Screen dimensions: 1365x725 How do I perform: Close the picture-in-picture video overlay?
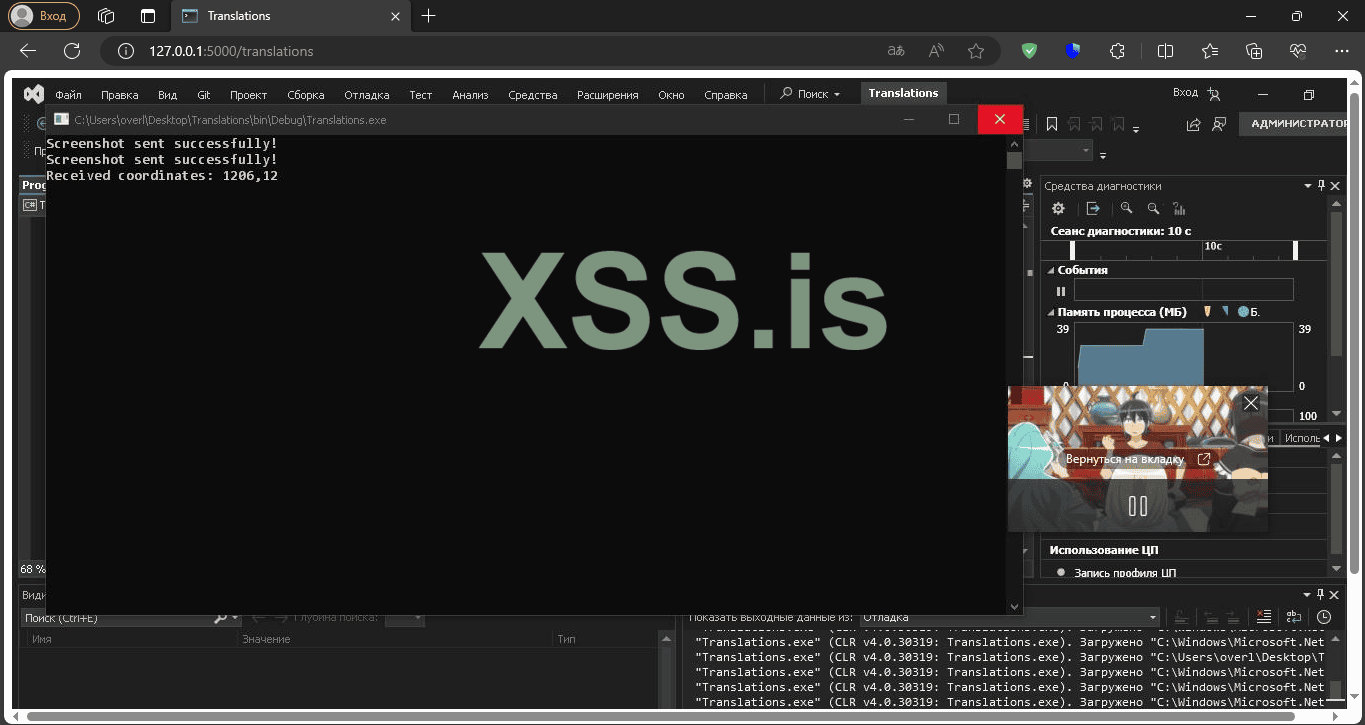tap(1250, 403)
